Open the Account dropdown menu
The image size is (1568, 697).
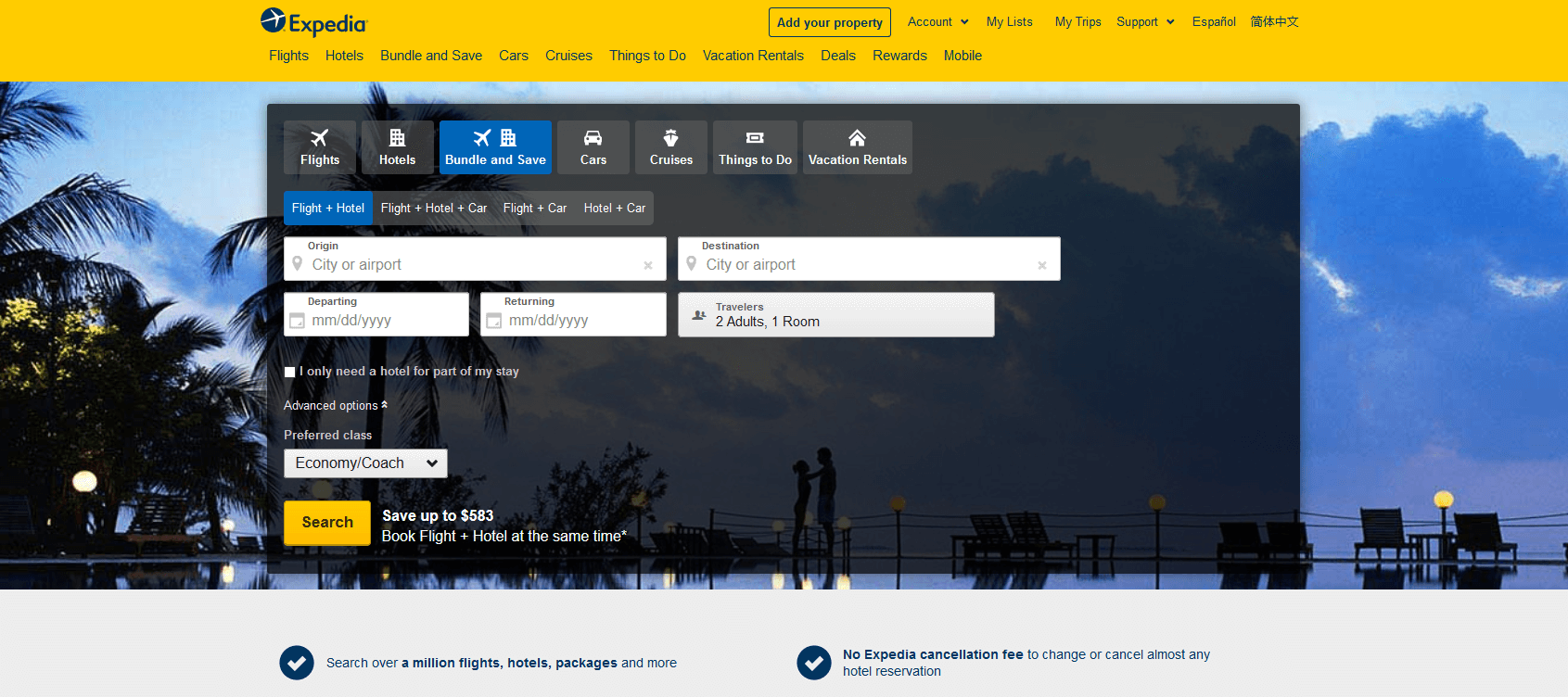[x=937, y=21]
